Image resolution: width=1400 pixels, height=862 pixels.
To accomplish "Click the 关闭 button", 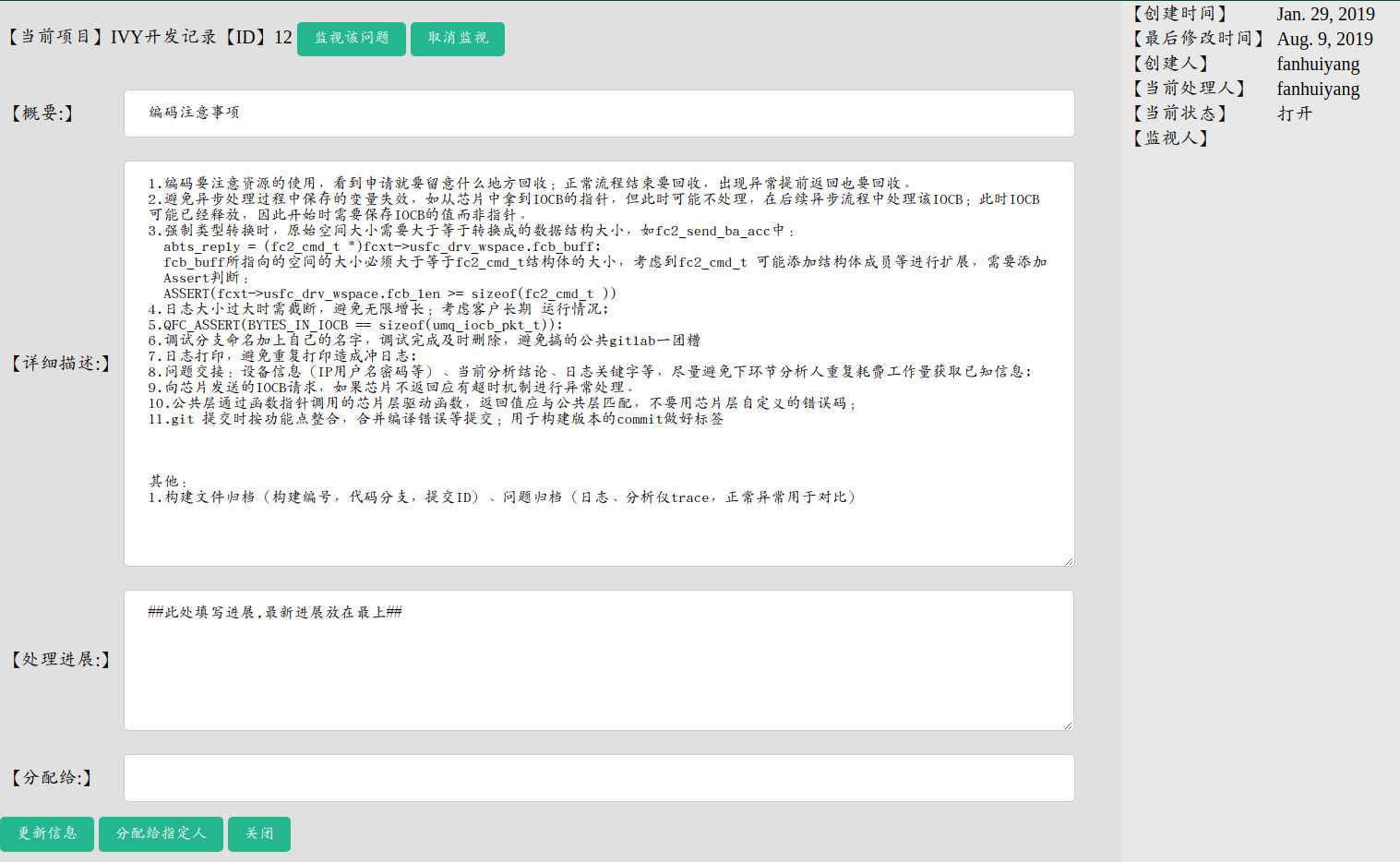I will click(259, 833).
